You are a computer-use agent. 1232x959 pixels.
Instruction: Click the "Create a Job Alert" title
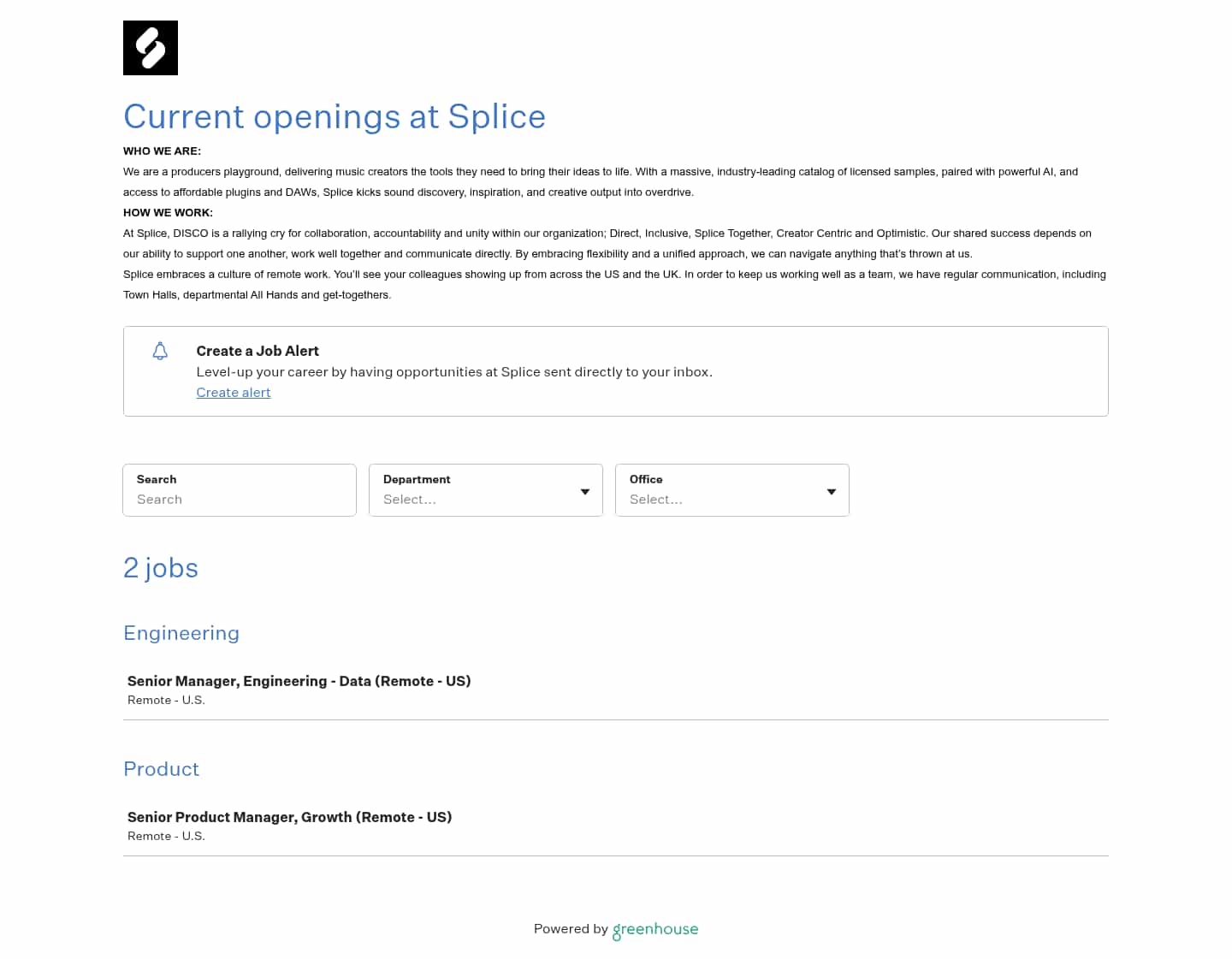(258, 351)
